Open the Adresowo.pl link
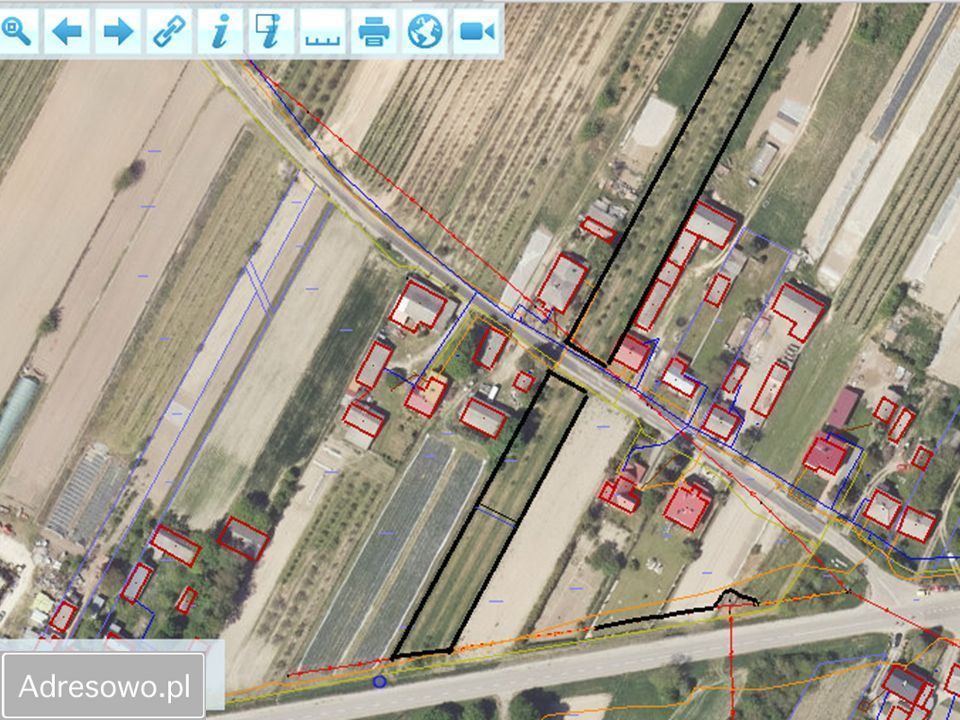This screenshot has width=960, height=720. pyautogui.click(x=103, y=685)
